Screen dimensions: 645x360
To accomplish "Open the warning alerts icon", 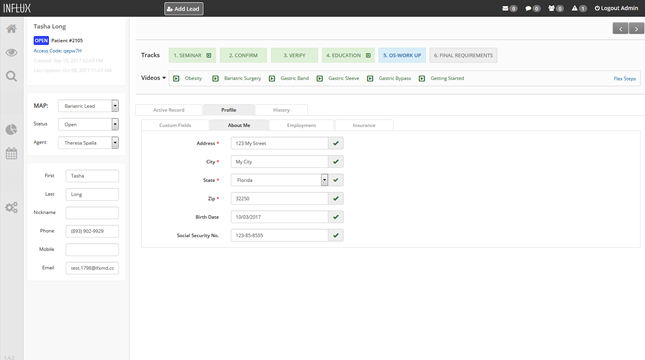I will pyautogui.click(x=575, y=8).
